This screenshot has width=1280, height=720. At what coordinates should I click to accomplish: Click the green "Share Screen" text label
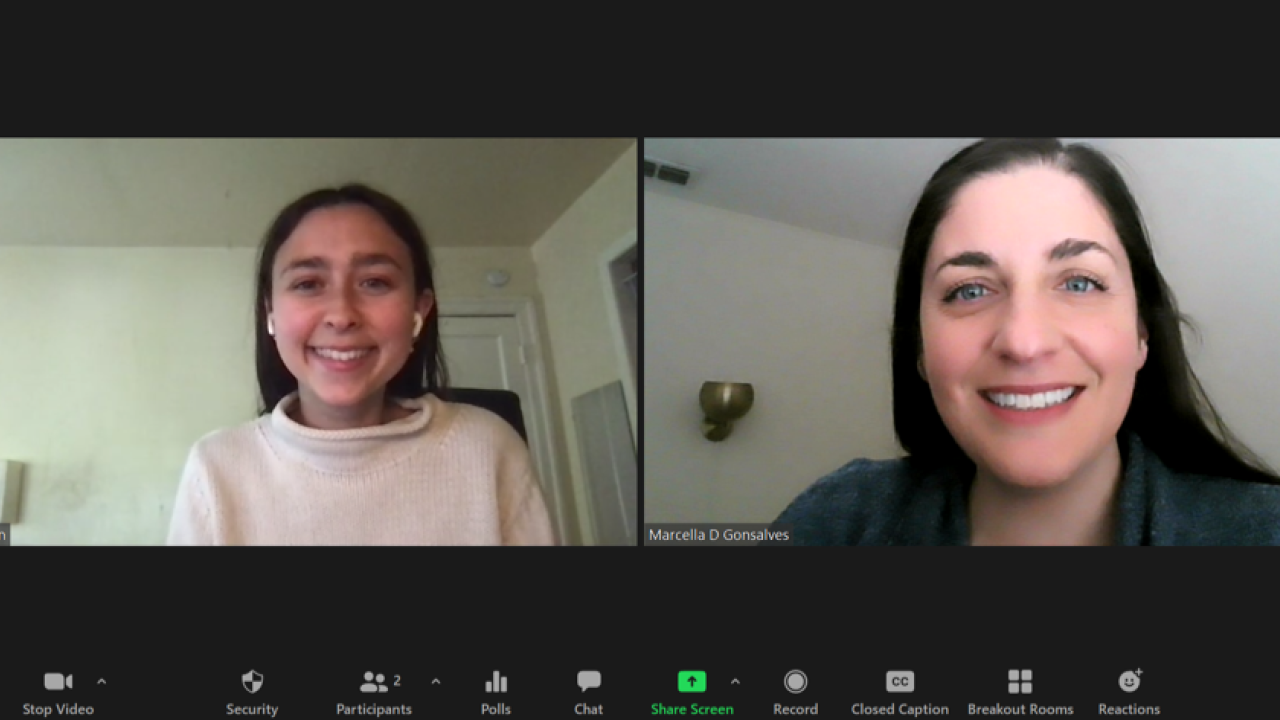691,709
